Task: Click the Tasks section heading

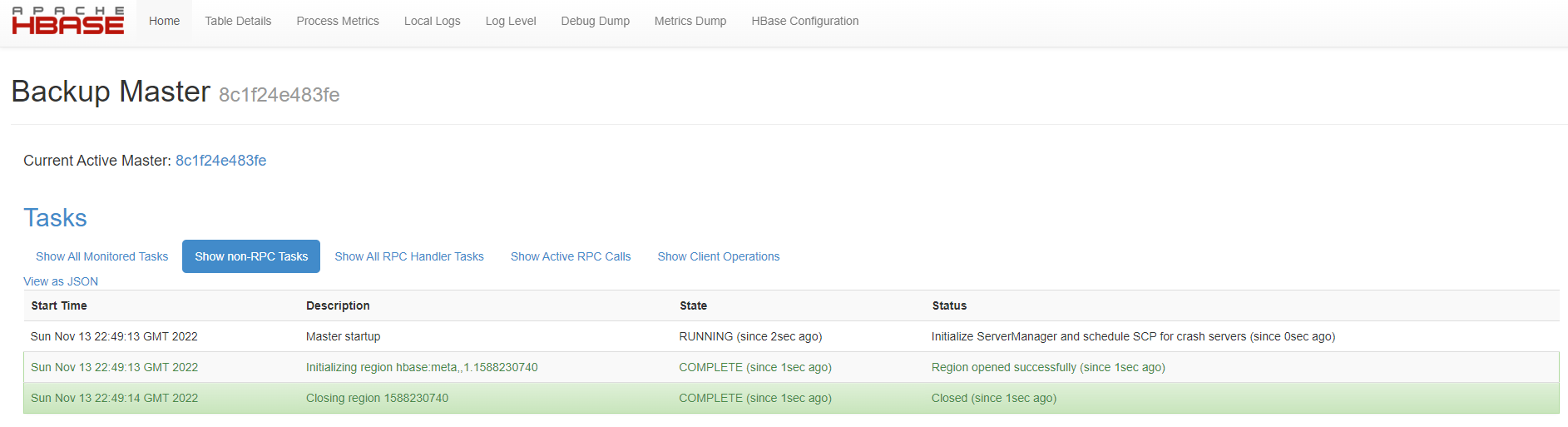Action: click(x=55, y=218)
